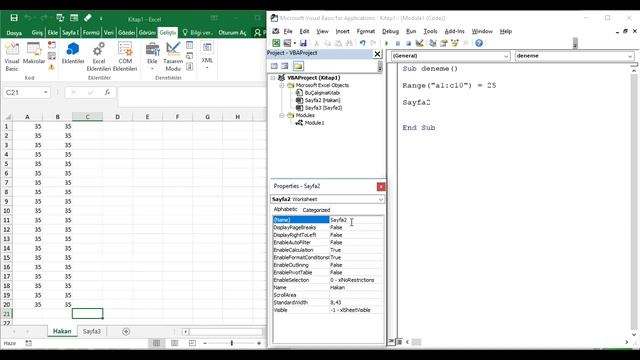Click Oturum Aç sign-in link

(232, 33)
